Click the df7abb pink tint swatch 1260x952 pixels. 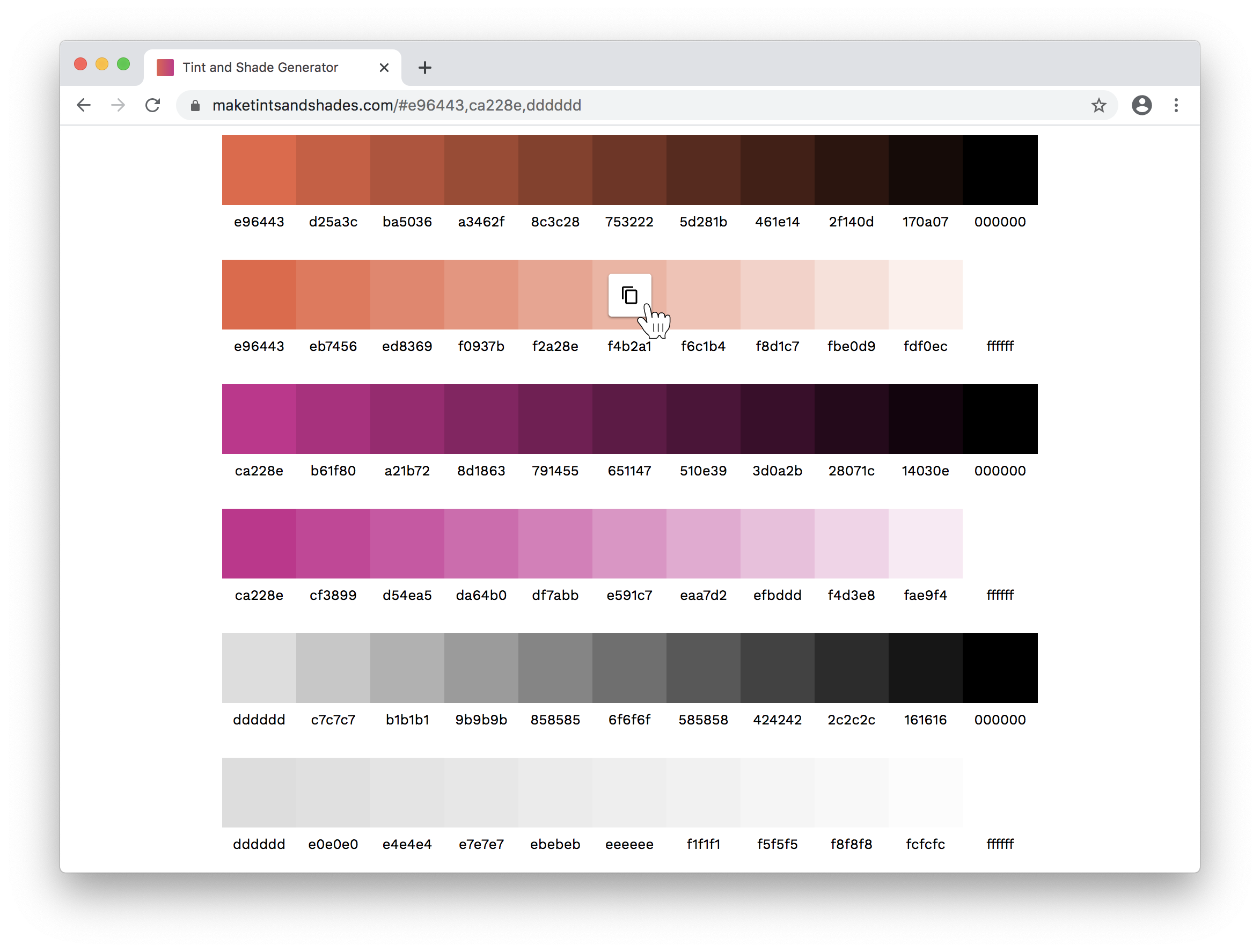click(555, 543)
